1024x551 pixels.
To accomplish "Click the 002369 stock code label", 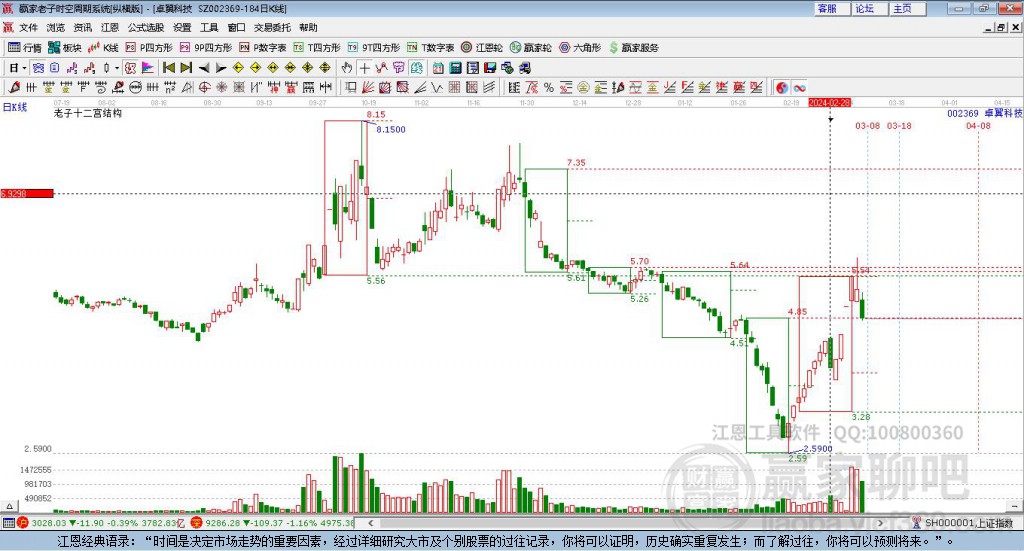I will 963,113.
